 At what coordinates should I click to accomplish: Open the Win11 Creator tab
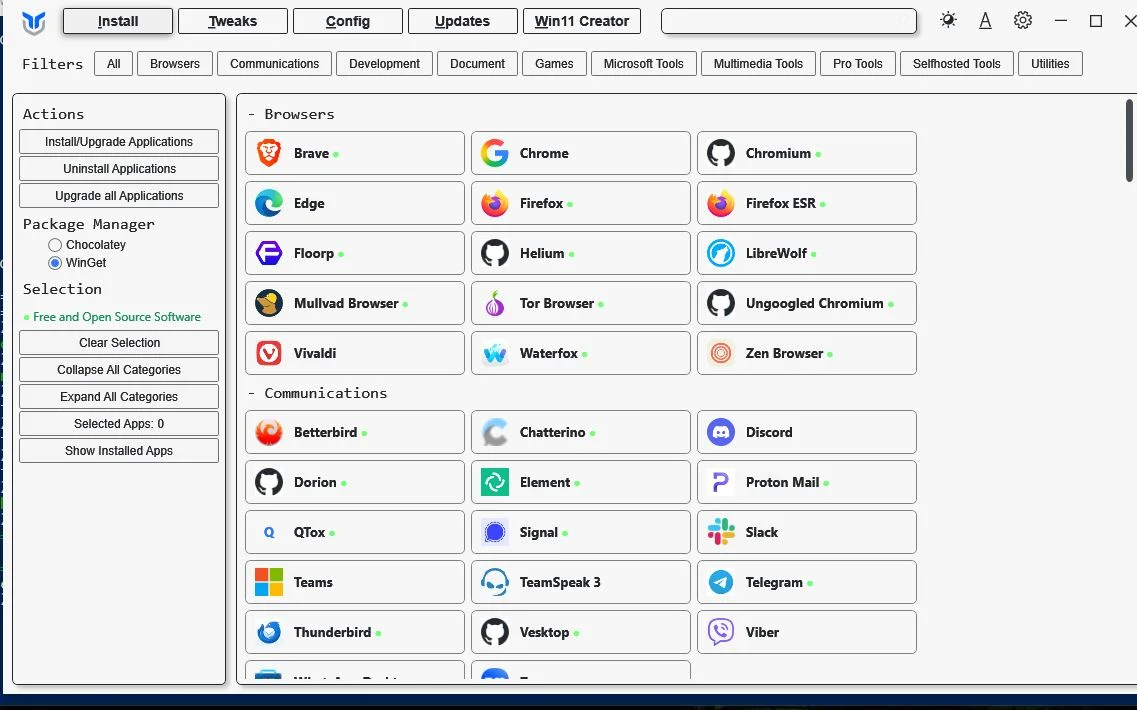point(582,21)
